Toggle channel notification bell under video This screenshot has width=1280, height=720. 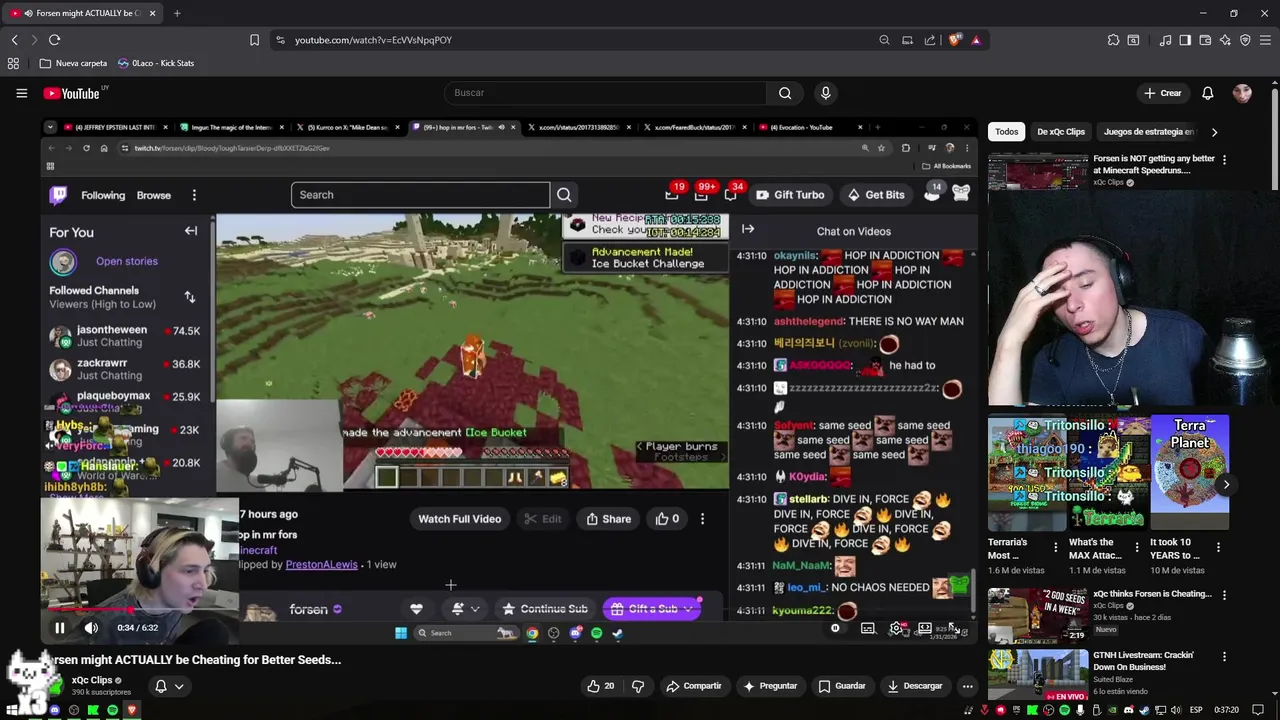tap(160, 686)
